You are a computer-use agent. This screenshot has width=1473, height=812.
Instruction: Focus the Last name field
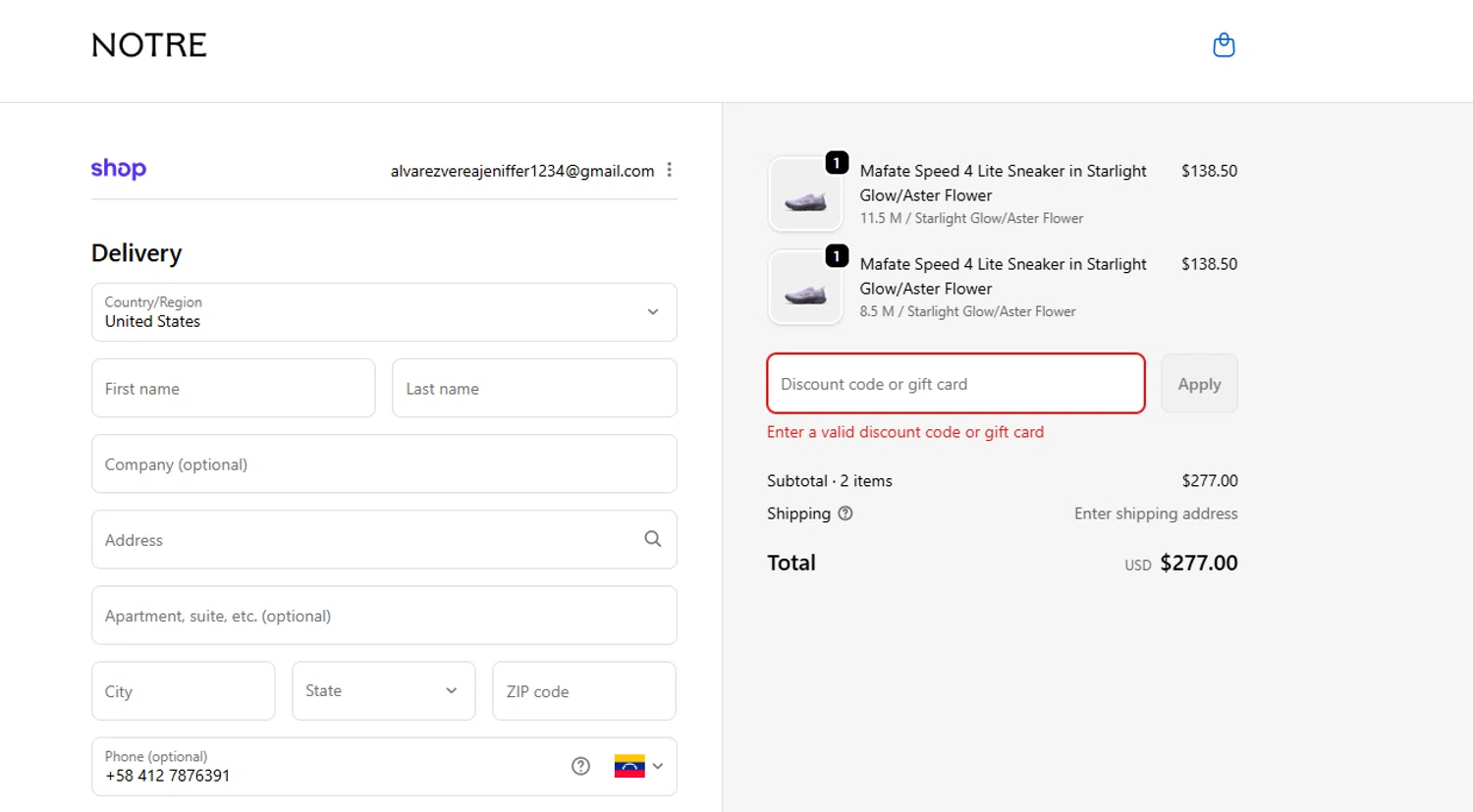tap(534, 388)
